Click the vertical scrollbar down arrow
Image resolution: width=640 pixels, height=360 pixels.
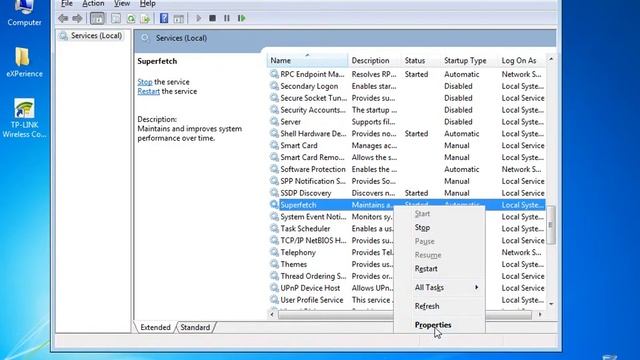551,304
